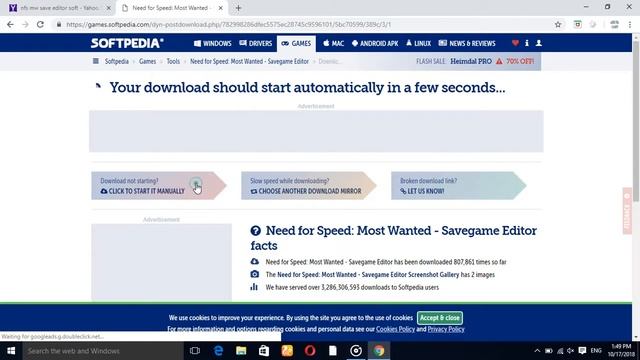
Task: Click the taskbar search box
Action: click(103, 351)
